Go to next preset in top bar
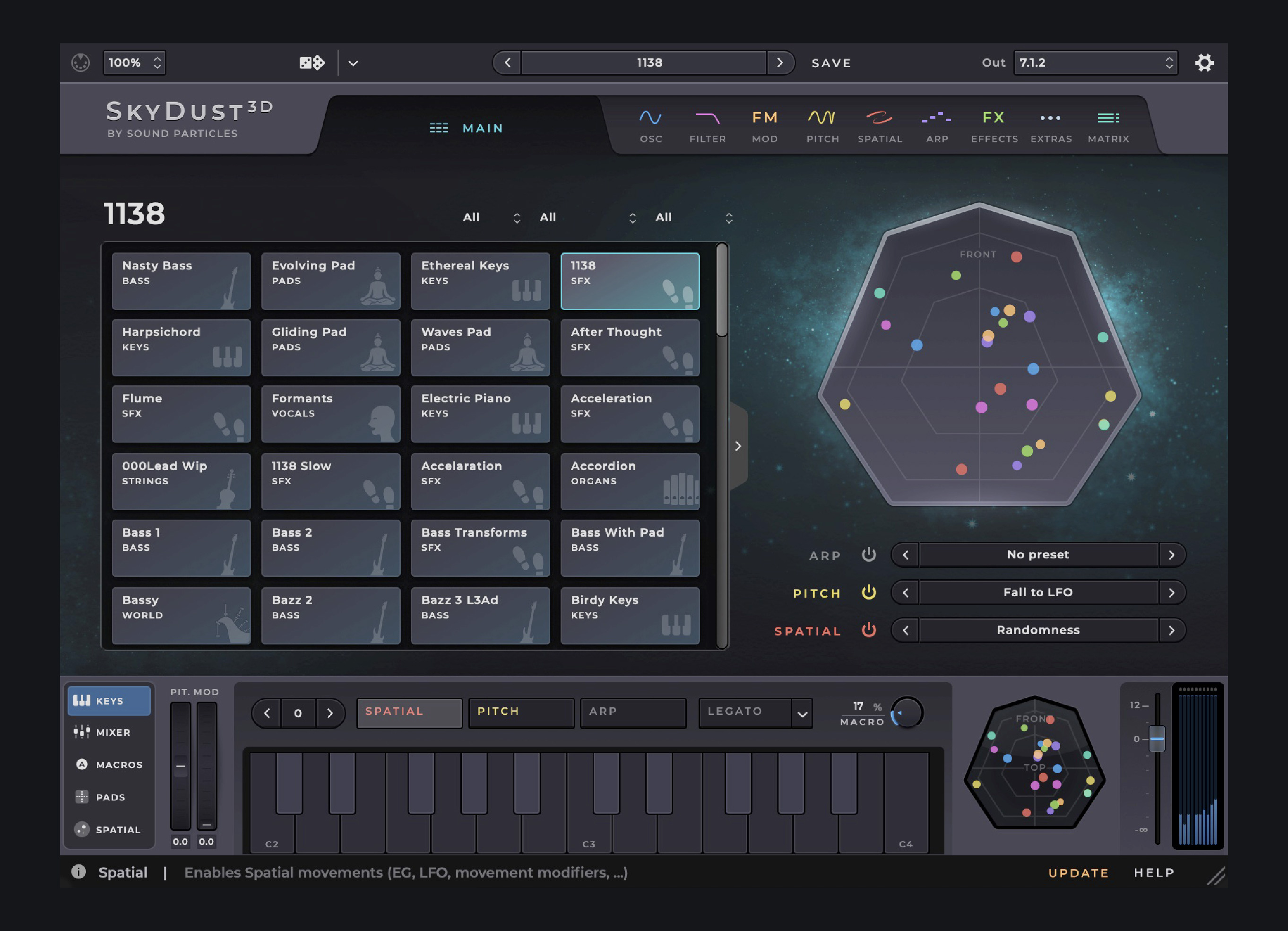Screen dimensions: 1288x931 coord(780,62)
